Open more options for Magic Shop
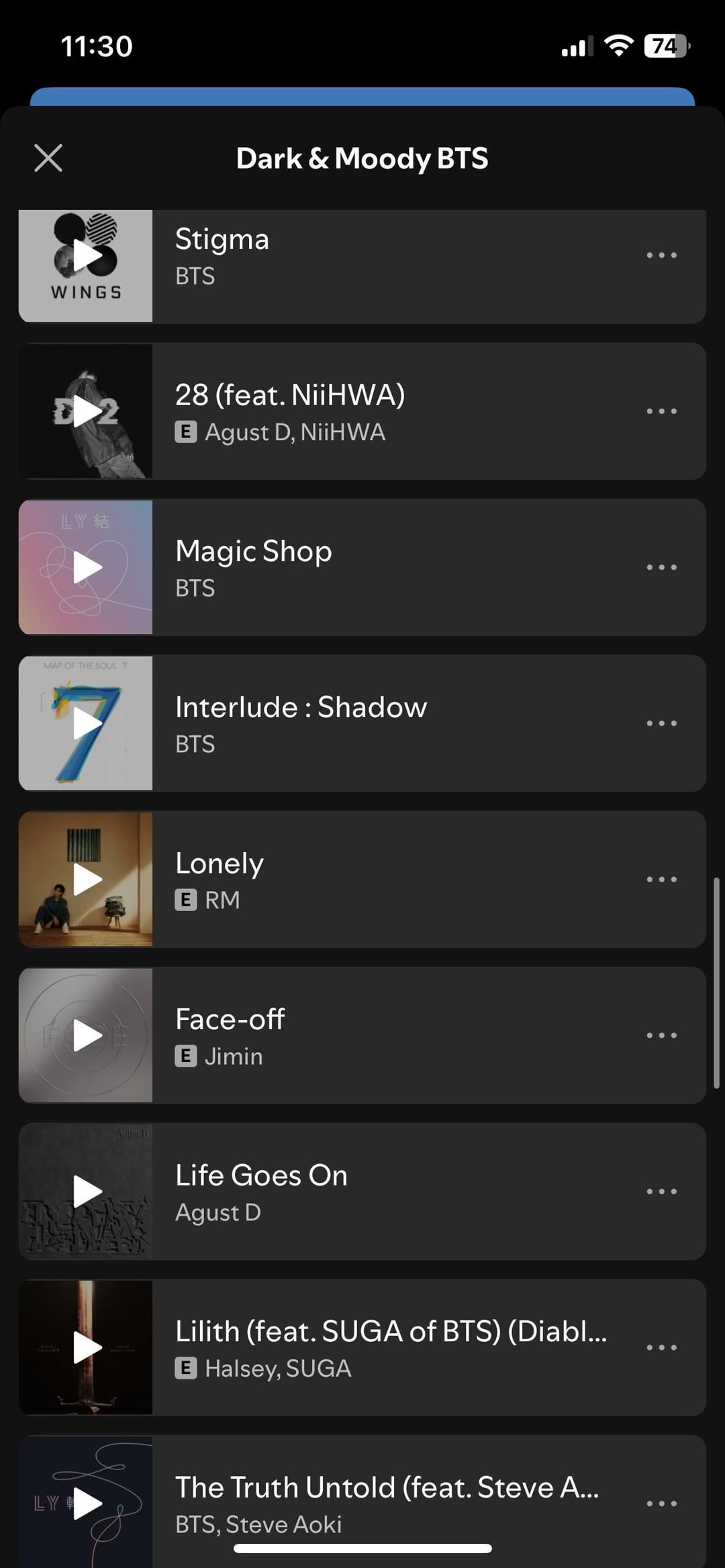 point(661,568)
